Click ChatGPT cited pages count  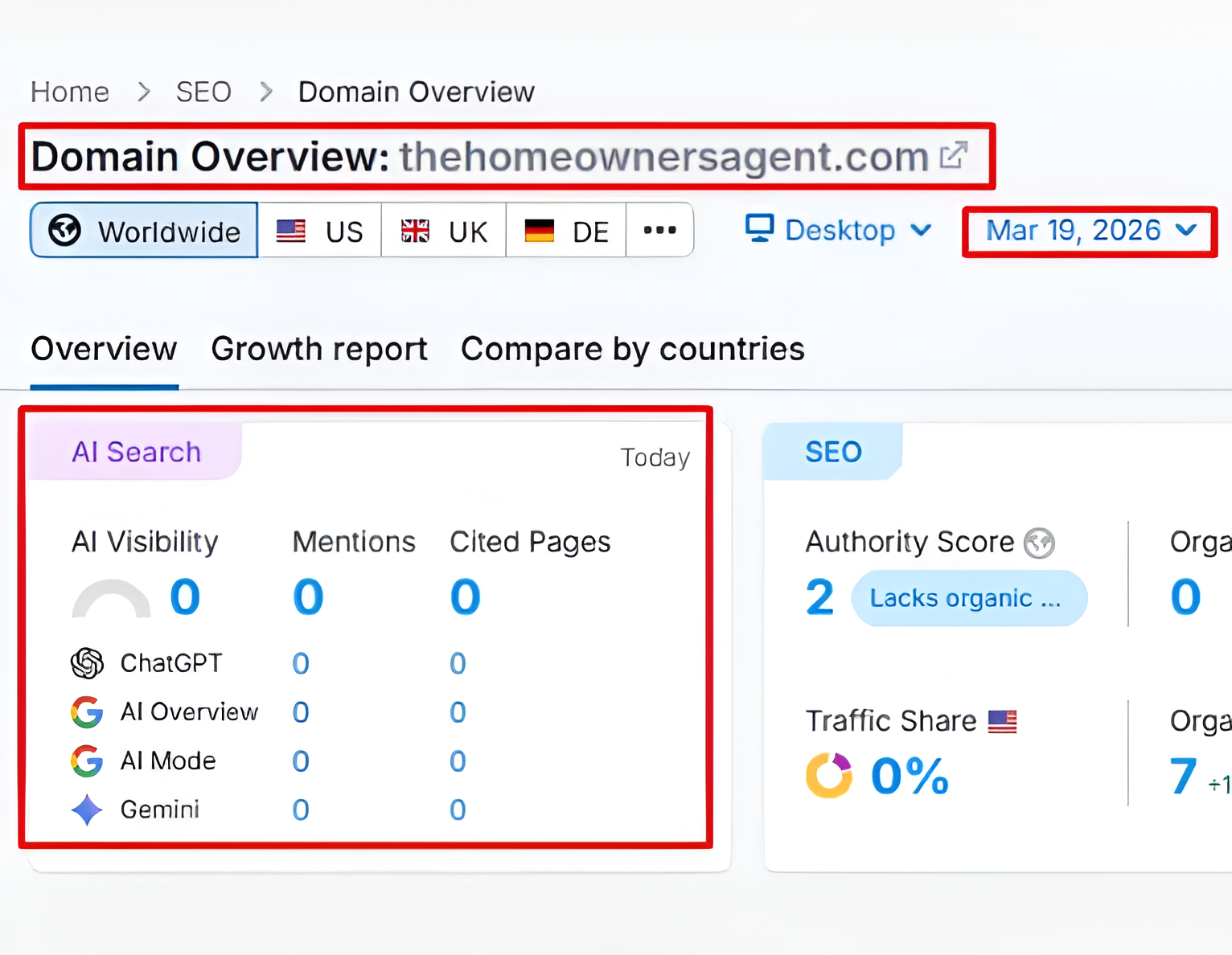(458, 664)
